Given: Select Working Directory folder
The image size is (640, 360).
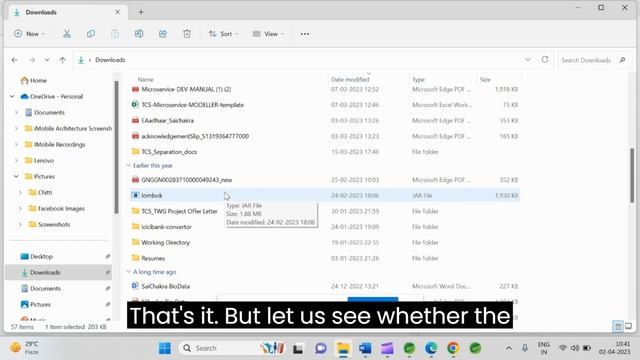Looking at the screenshot, I should click(x=165, y=242).
